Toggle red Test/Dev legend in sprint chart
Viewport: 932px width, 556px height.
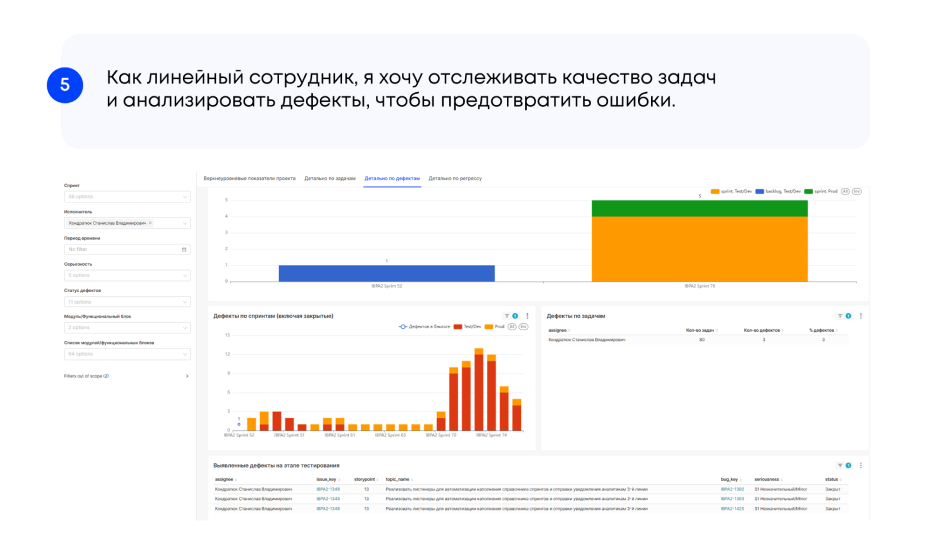click(x=467, y=326)
